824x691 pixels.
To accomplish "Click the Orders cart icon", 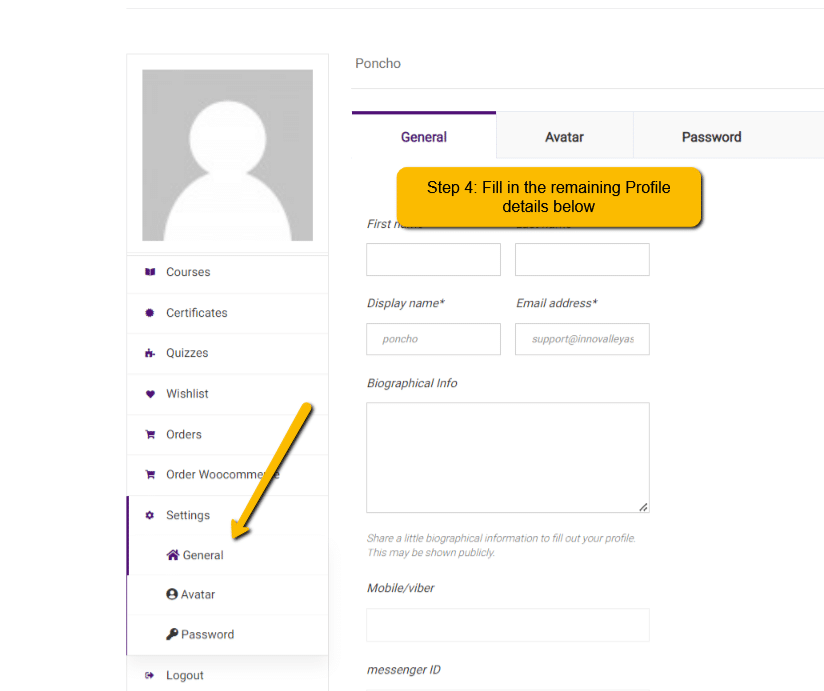I will [x=150, y=435].
